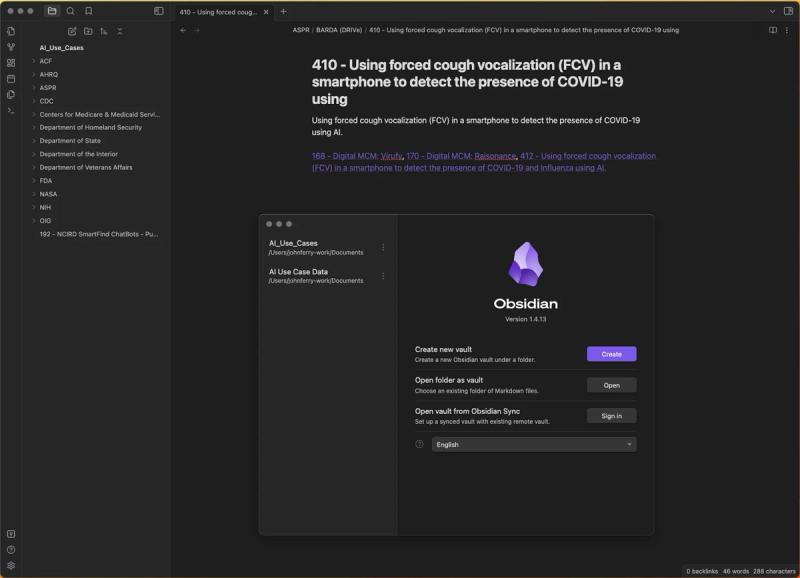Image resolution: width=800 pixels, height=578 pixels.
Task: Toggle the left sidebar collapse icon
Action: [x=159, y=11]
